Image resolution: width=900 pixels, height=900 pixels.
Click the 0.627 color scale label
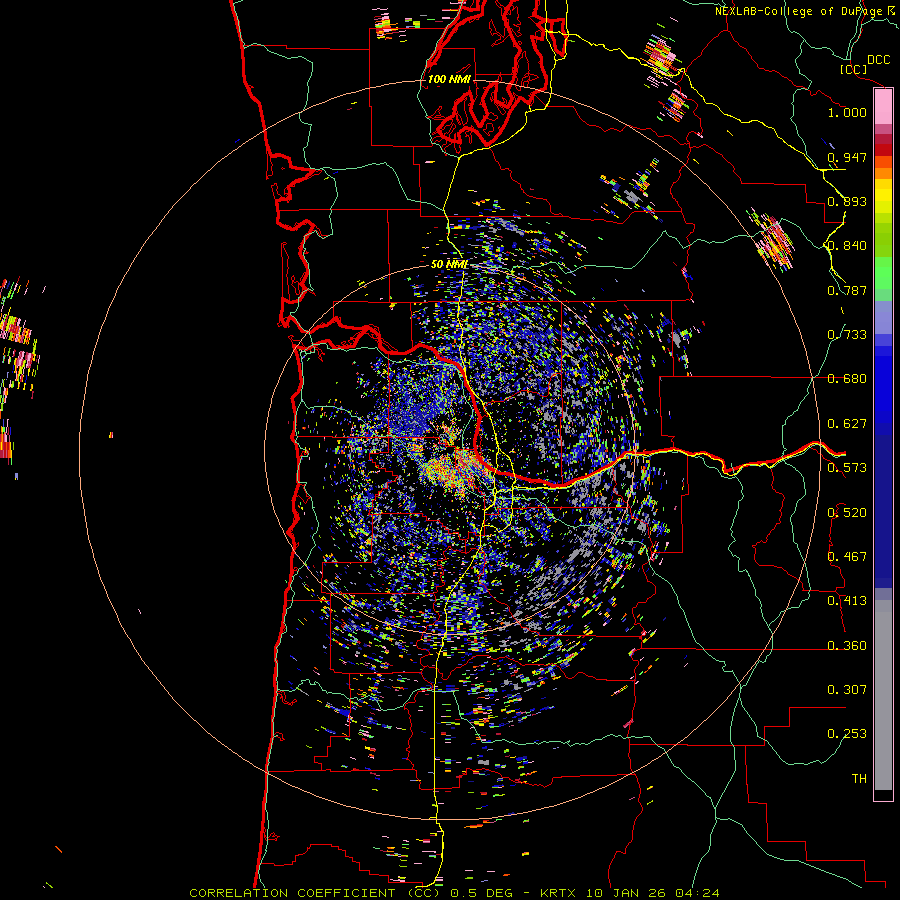pos(847,423)
